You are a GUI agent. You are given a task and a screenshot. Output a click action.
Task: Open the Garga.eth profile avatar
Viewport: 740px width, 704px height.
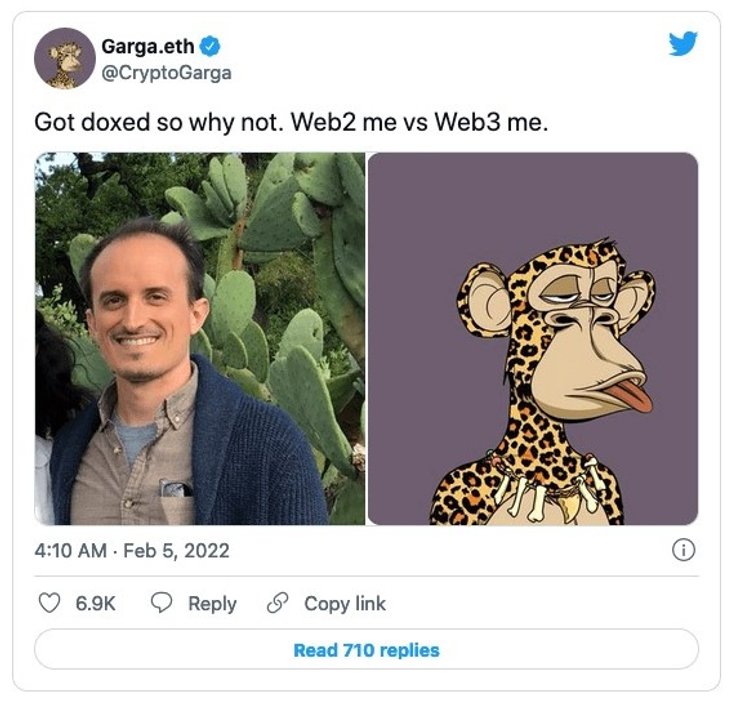click(x=64, y=58)
